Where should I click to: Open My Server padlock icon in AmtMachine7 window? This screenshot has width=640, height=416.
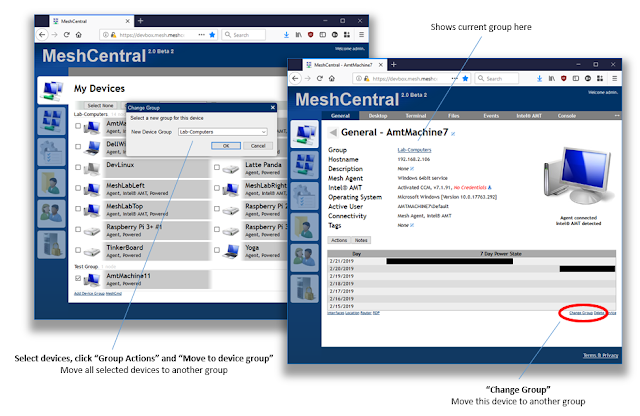point(304,289)
